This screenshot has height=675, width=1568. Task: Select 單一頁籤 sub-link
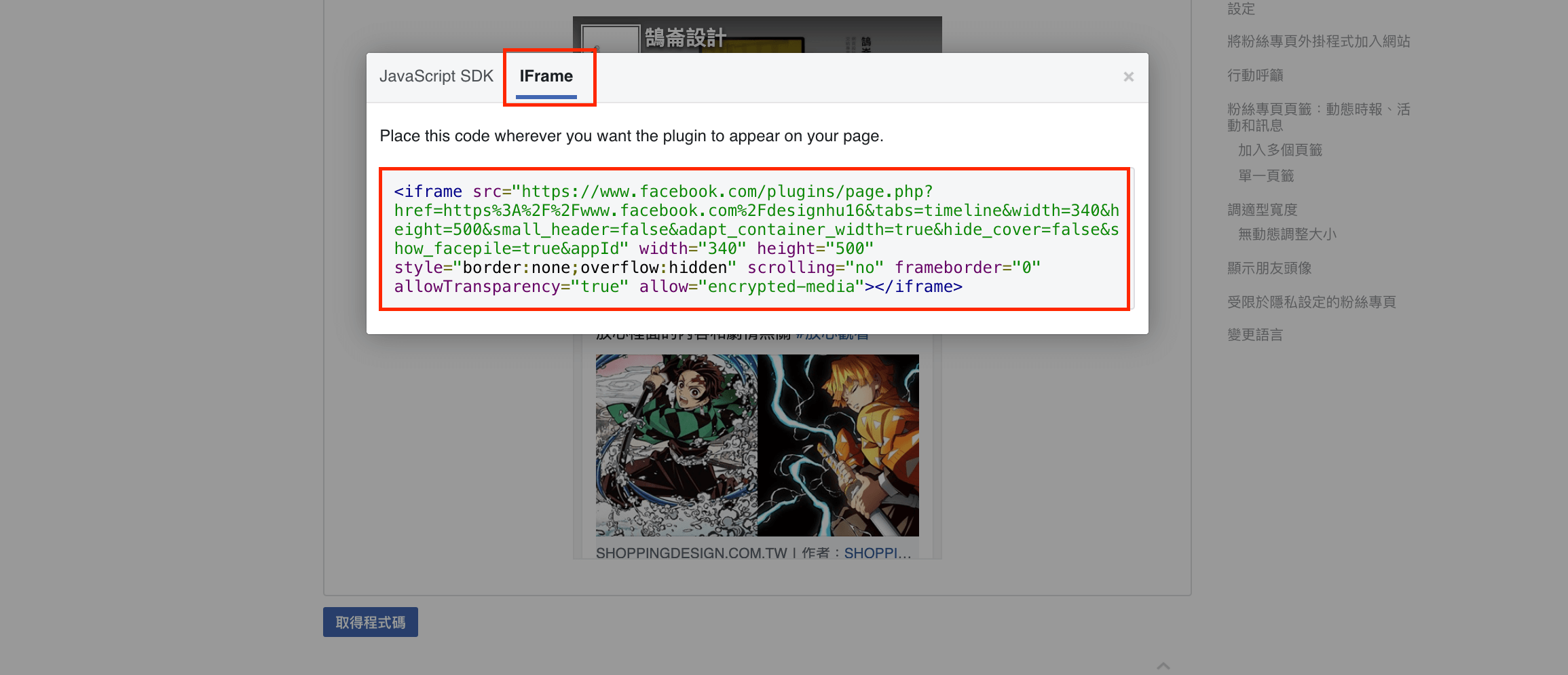(x=1266, y=176)
